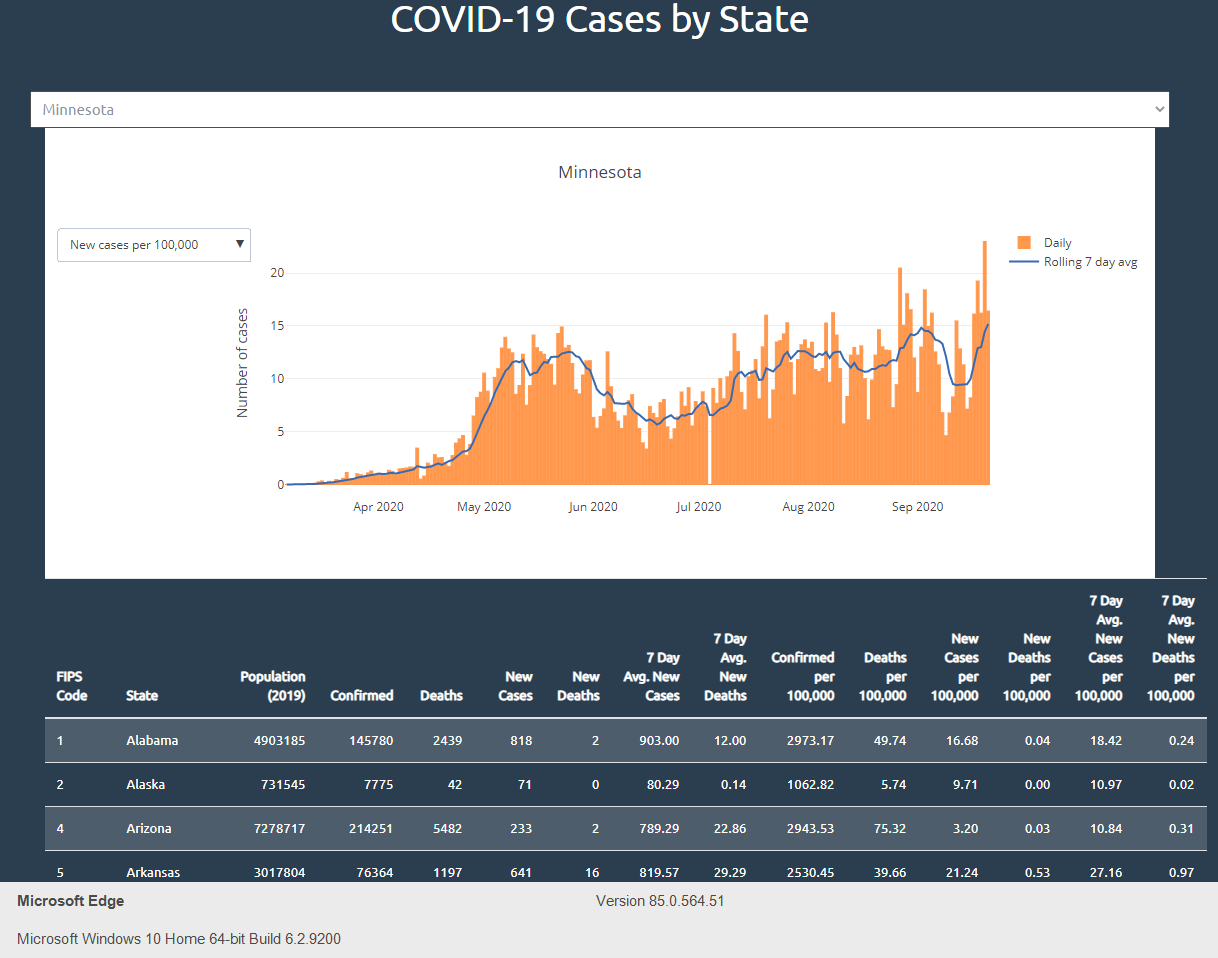This screenshot has height=958, width=1218.
Task: Click the chevron arrow of the state selector
Action: (x=1159, y=109)
